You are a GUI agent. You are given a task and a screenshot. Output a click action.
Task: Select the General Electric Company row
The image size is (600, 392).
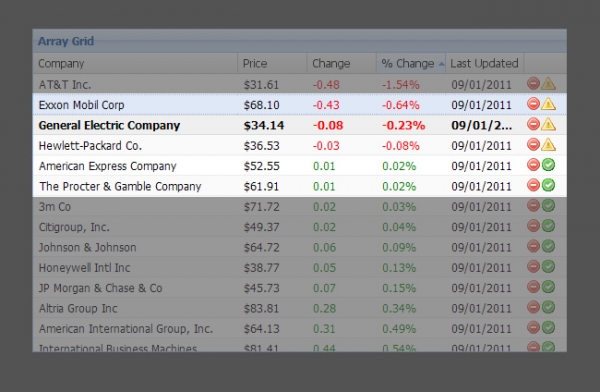coord(300,125)
